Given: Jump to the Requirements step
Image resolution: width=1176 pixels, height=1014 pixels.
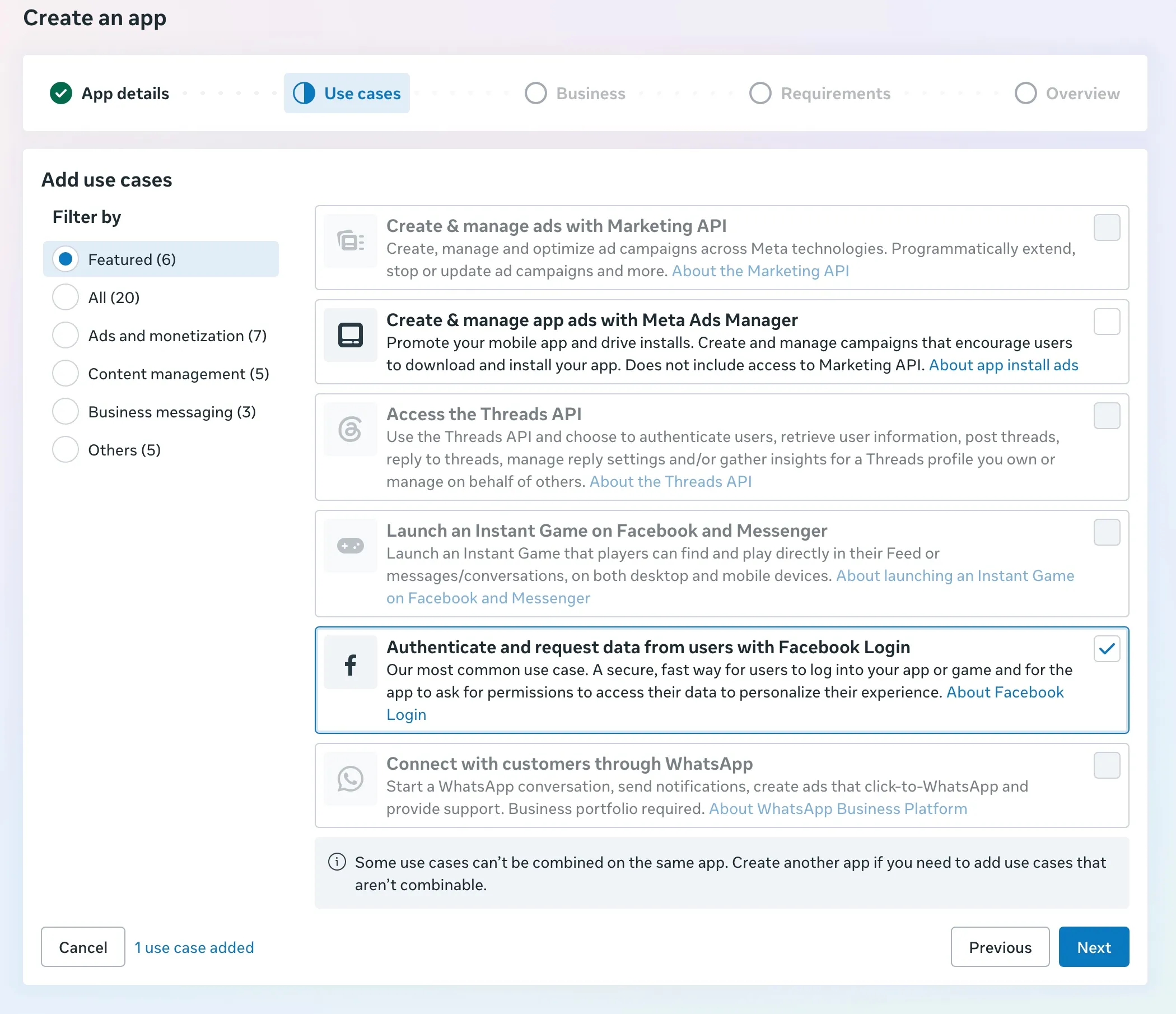Looking at the screenshot, I should tap(820, 93).
